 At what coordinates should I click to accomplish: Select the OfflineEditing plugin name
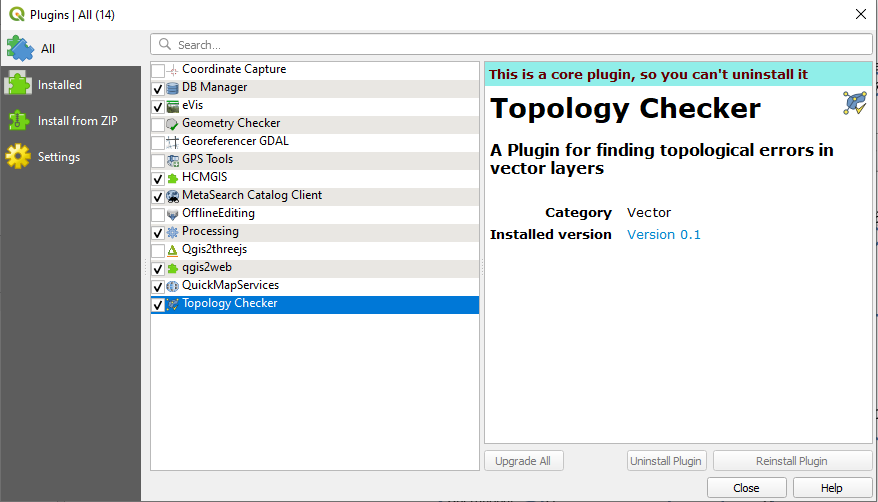point(218,213)
